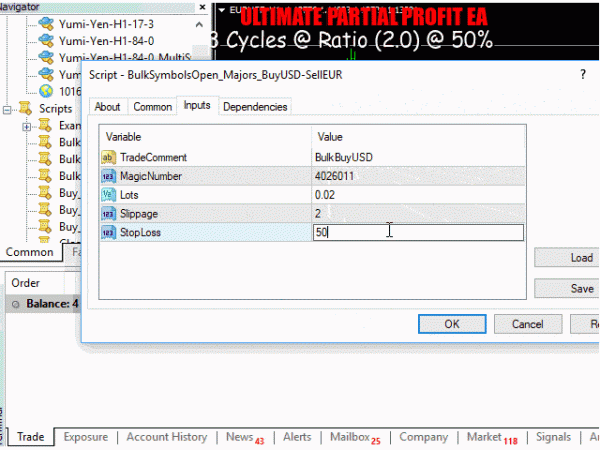Screen dimensions: 600x450
Task: Open the Dependencies tab
Action: pyautogui.click(x=255, y=107)
